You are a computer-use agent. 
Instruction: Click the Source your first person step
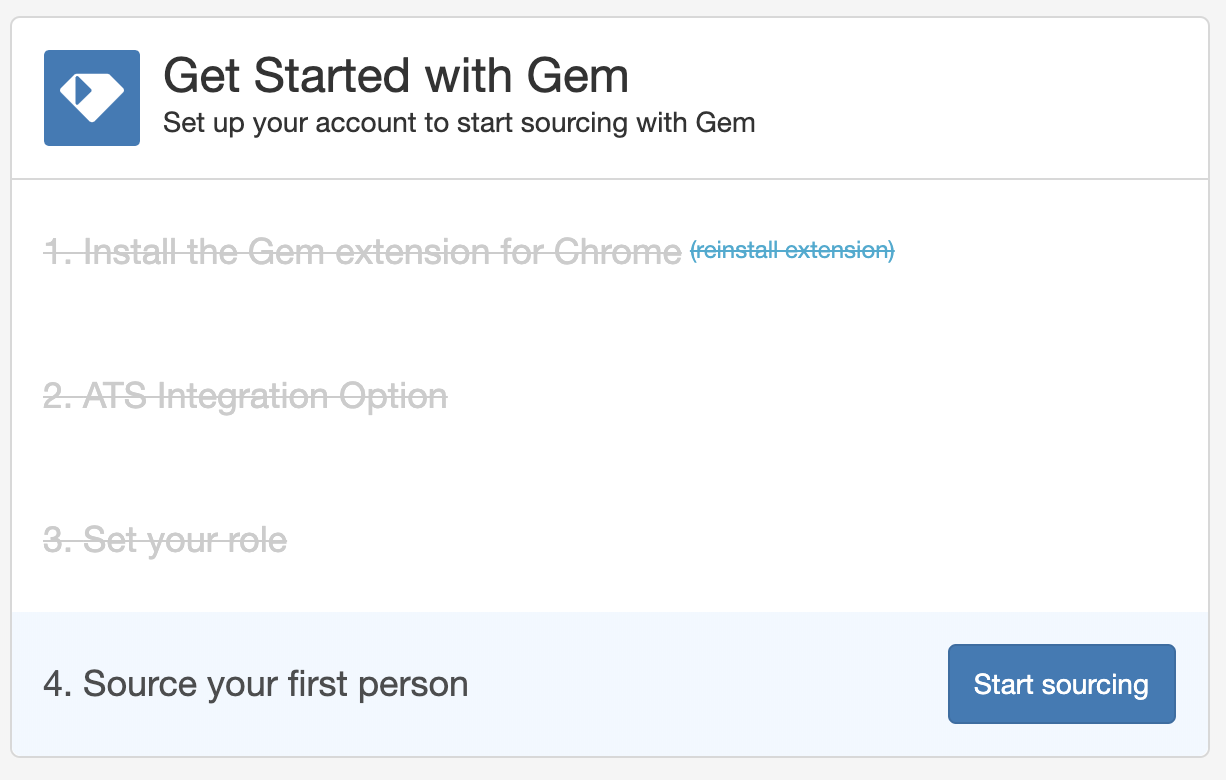click(x=256, y=684)
